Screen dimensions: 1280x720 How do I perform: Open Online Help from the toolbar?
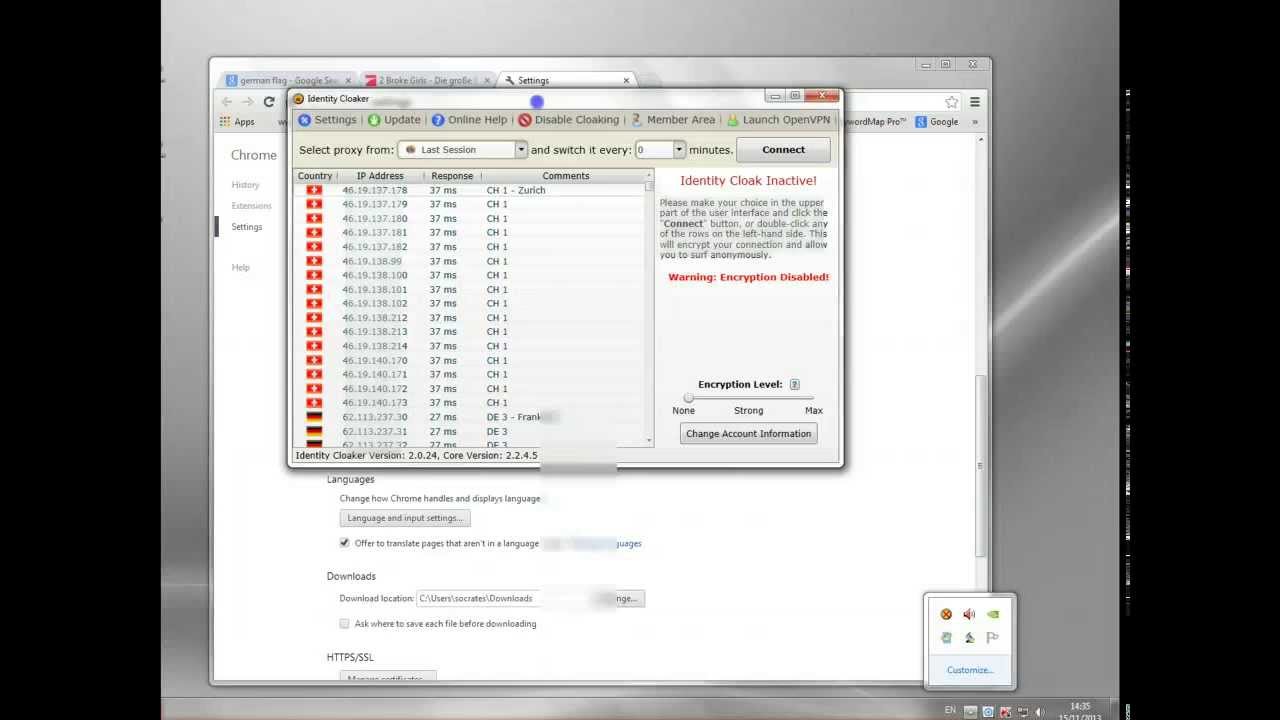click(469, 120)
